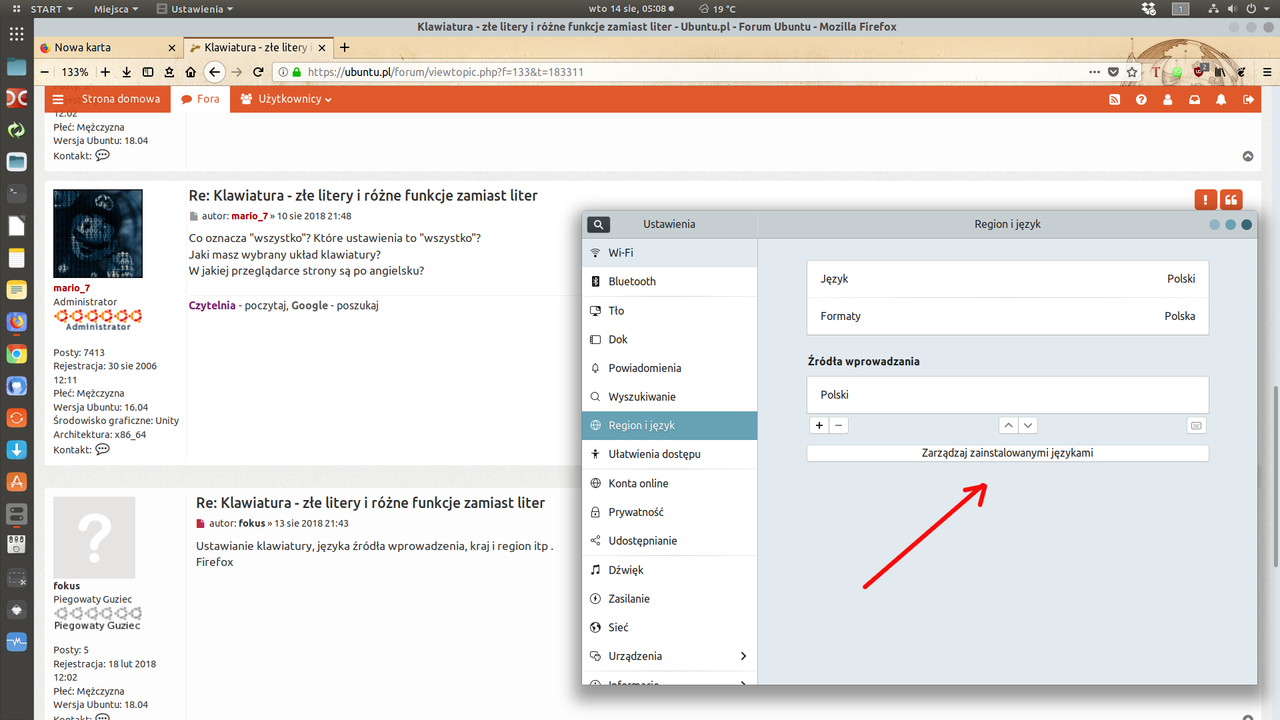This screenshot has height=720, width=1280.
Task: Open the terminal icon in the dock
Action: (16, 193)
